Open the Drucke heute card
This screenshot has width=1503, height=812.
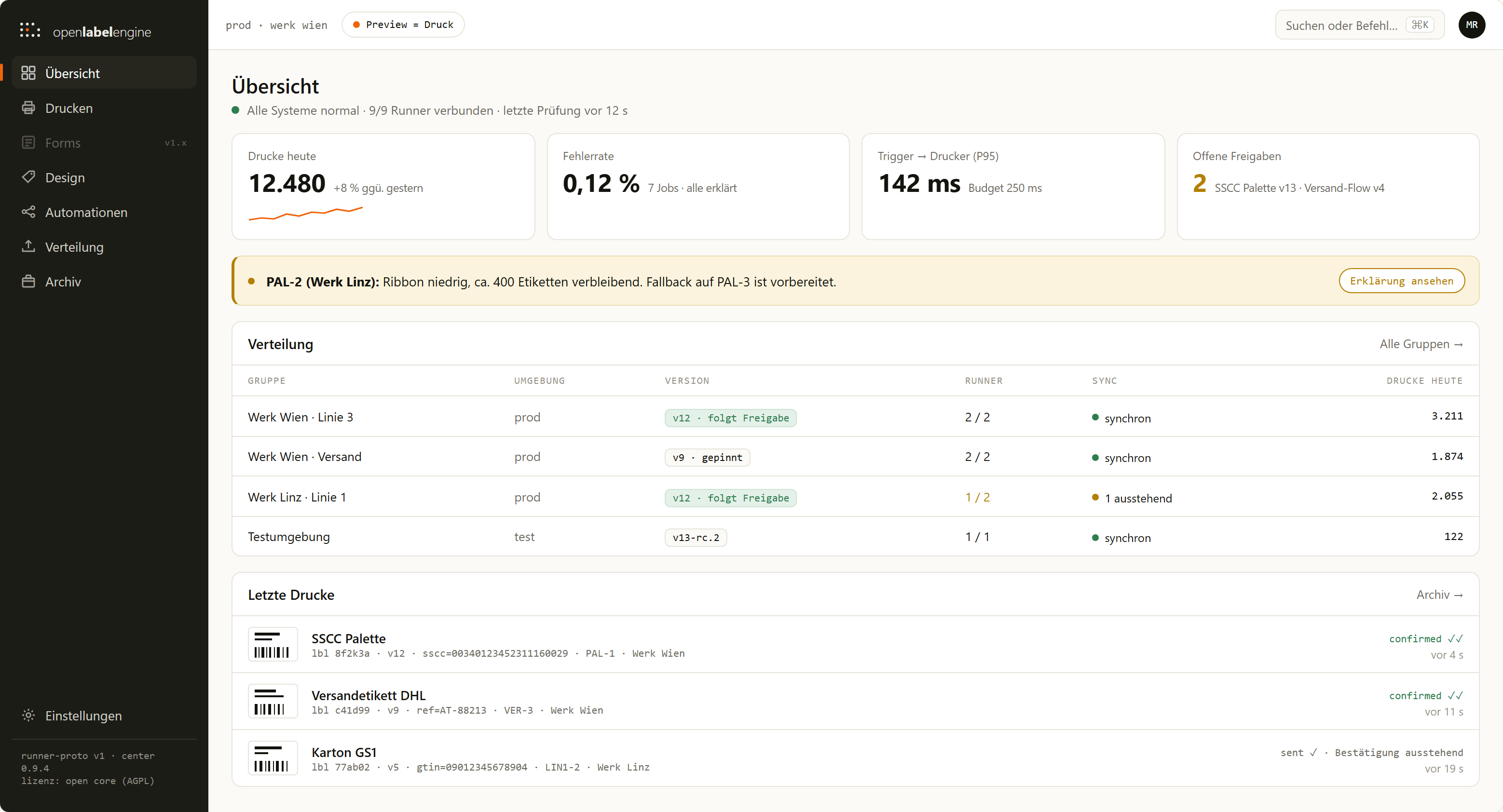coord(383,186)
